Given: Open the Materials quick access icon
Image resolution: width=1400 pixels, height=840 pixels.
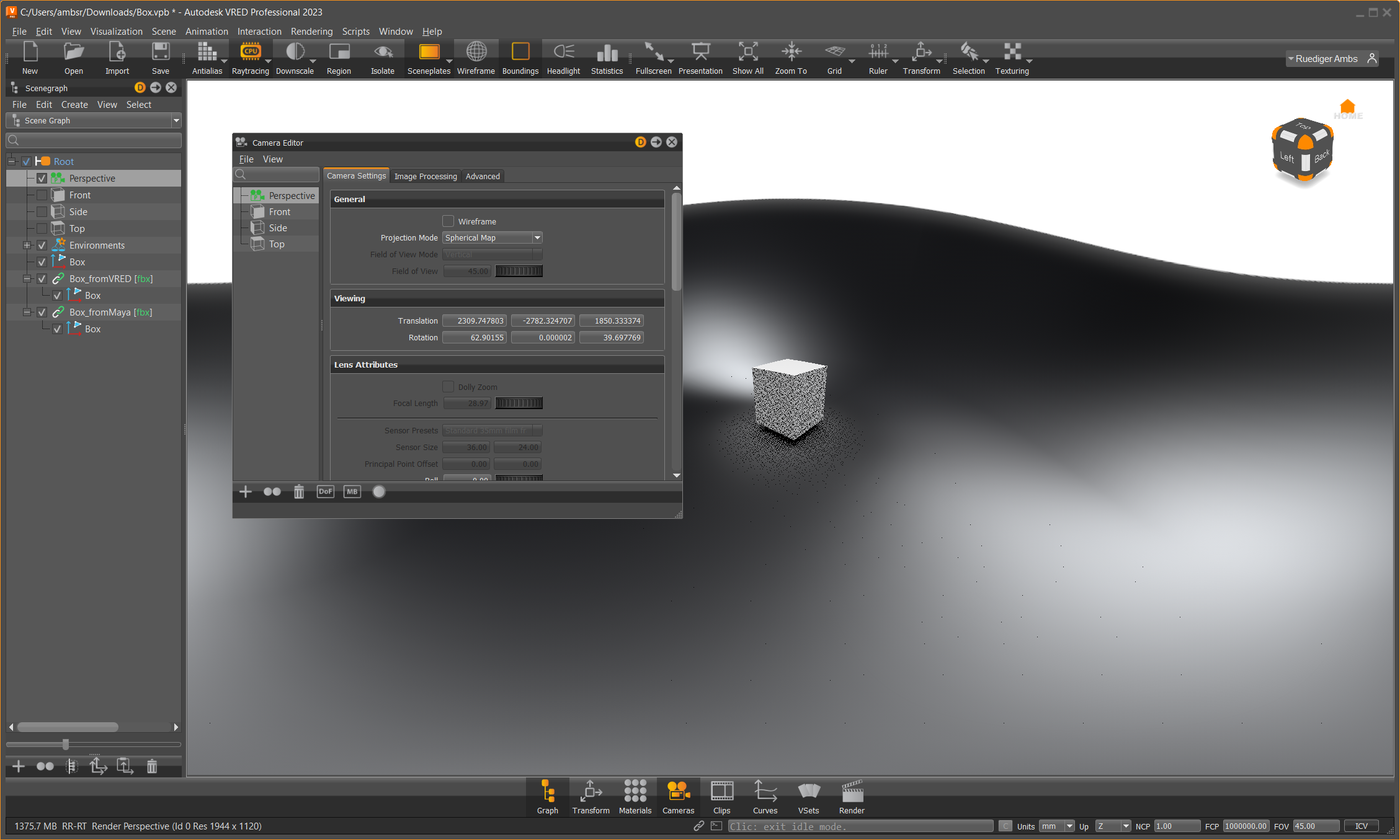Looking at the screenshot, I should (635, 792).
